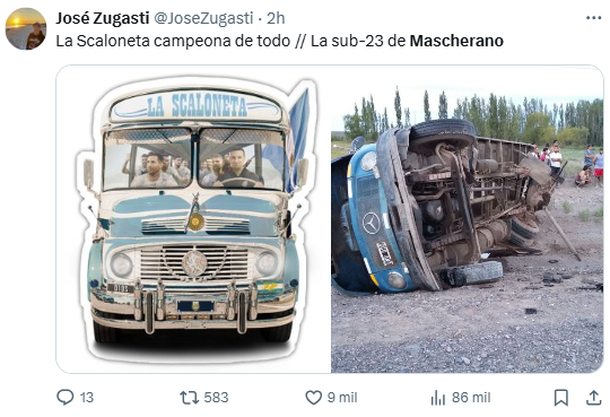
Task: Open the three-dot more options menu
Action: [x=594, y=18]
